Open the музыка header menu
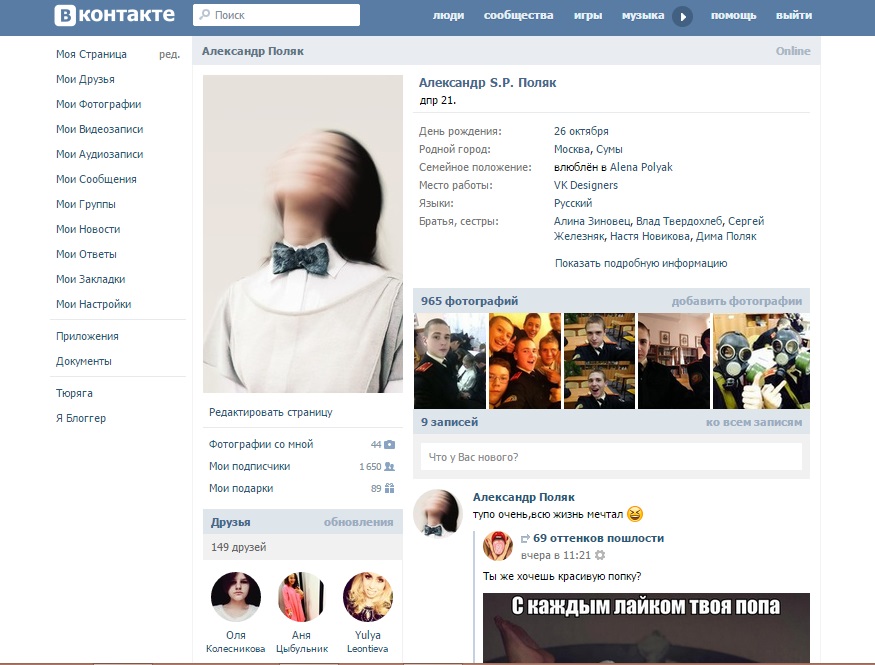This screenshot has height=665, width=875. [x=643, y=16]
